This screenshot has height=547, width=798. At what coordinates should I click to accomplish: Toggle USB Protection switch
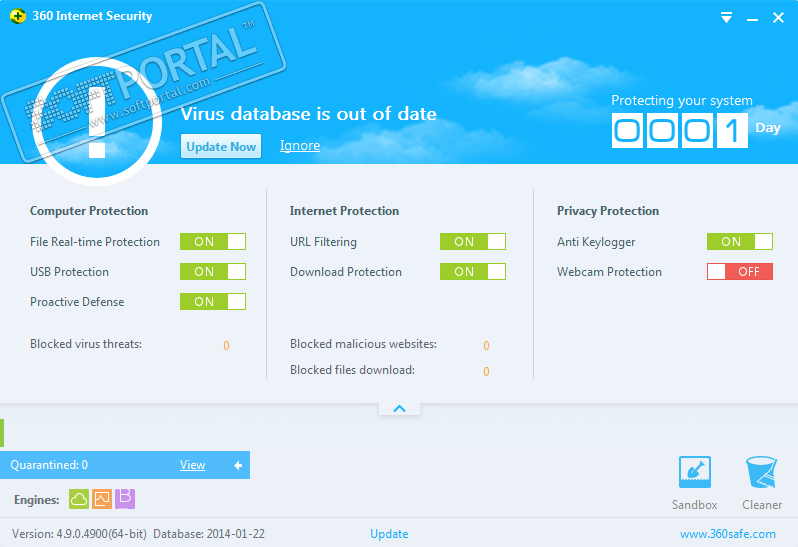(x=213, y=272)
